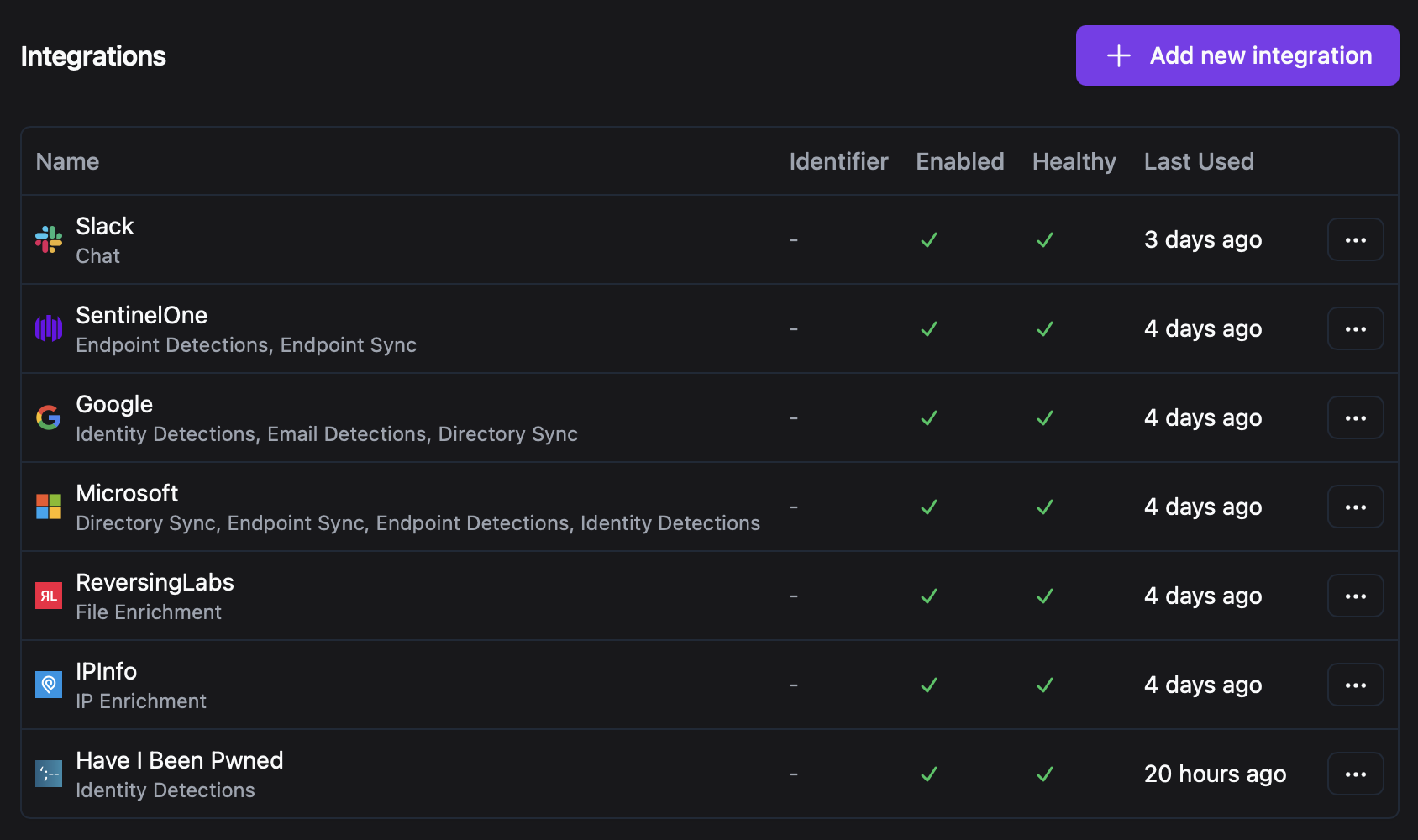Click the Have I Been Pwned icon

(48, 774)
